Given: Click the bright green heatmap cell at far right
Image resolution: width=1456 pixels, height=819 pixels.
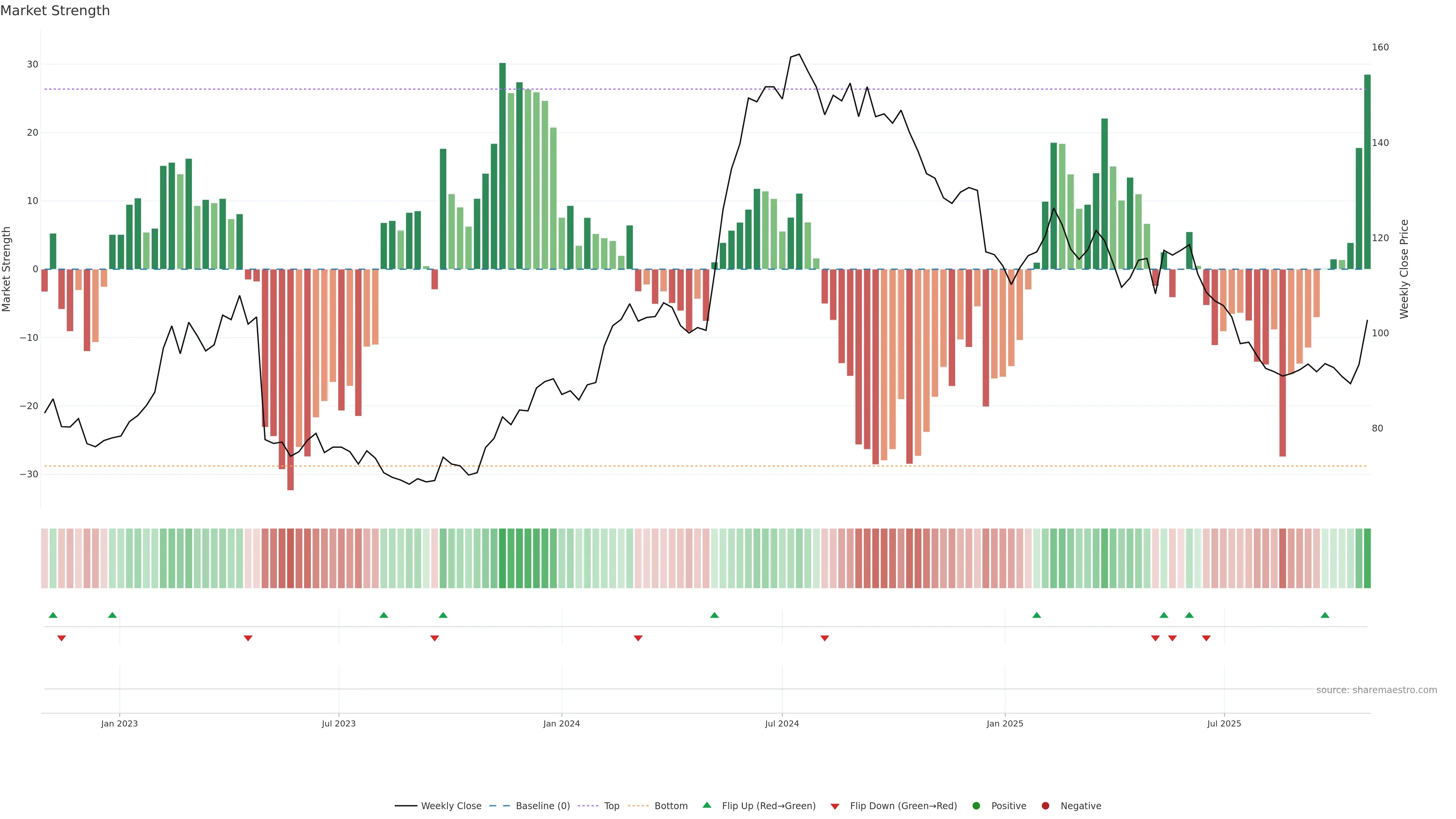Looking at the screenshot, I should point(1367,559).
